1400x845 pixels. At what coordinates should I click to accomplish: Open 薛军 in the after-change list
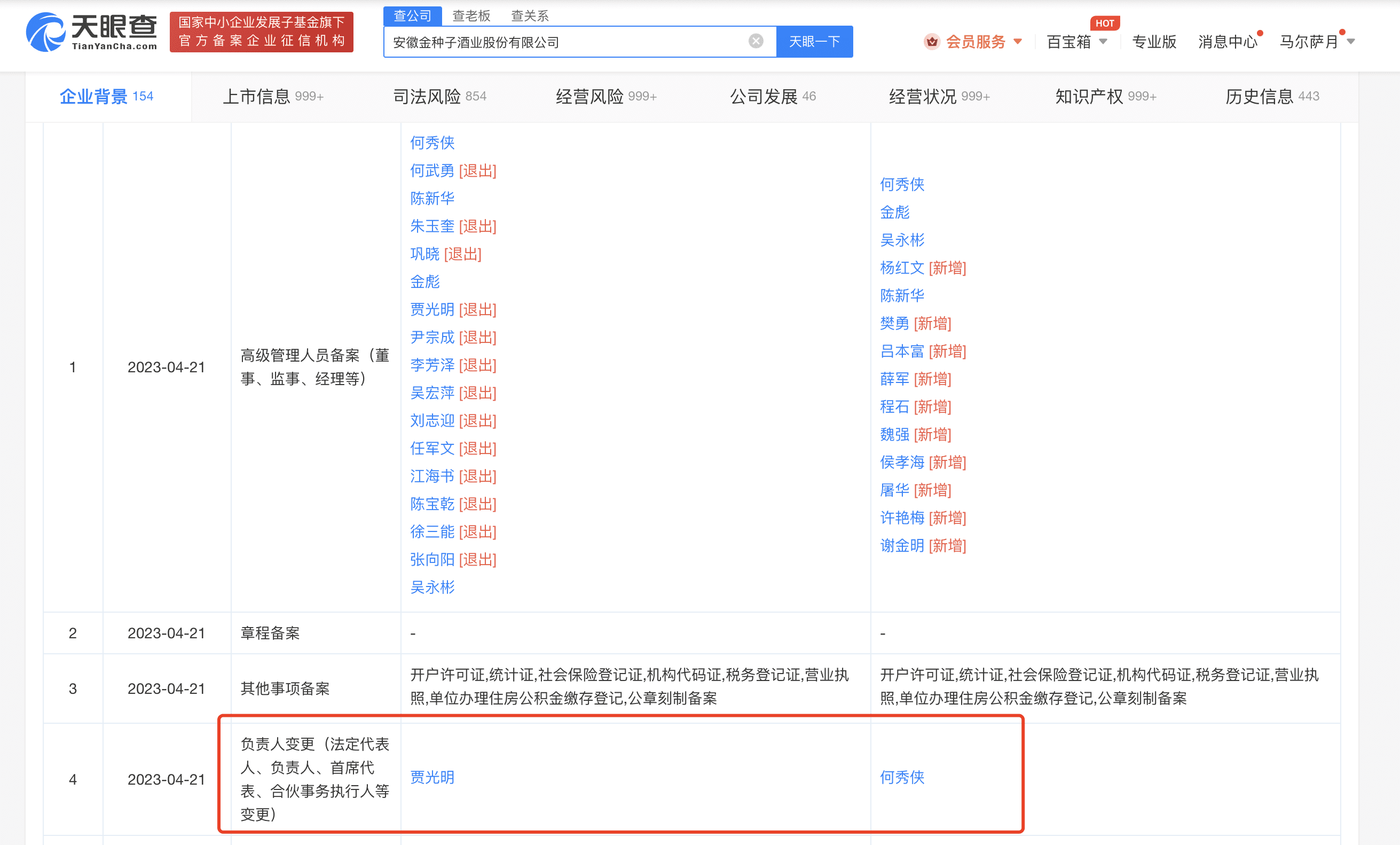[895, 379]
